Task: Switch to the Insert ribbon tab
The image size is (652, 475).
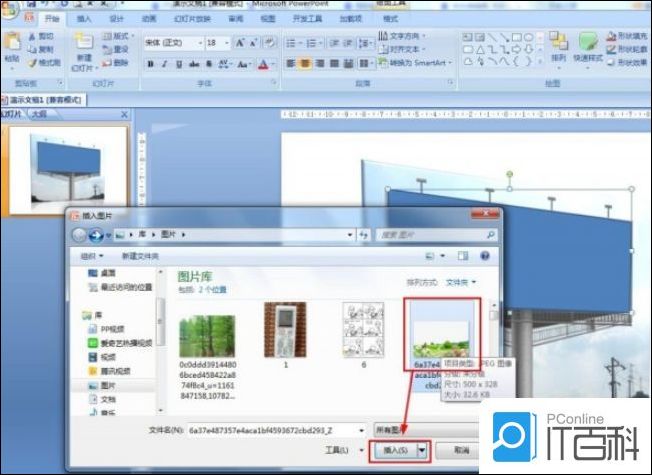Action: 84,19
